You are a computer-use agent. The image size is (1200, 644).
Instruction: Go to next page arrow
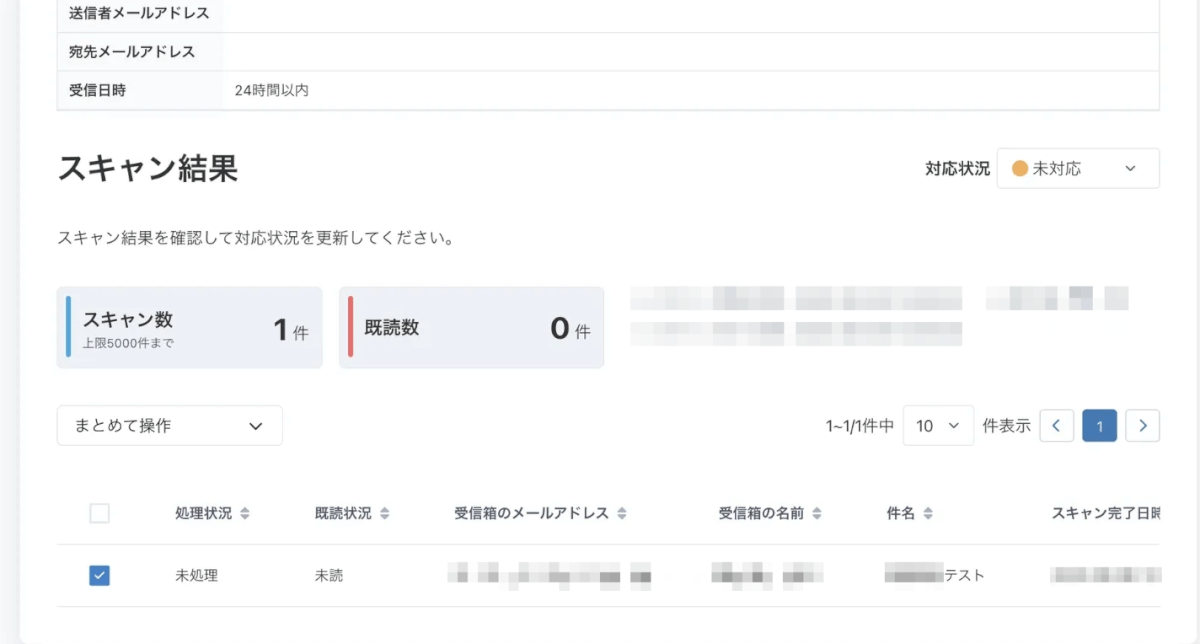coord(1143,426)
